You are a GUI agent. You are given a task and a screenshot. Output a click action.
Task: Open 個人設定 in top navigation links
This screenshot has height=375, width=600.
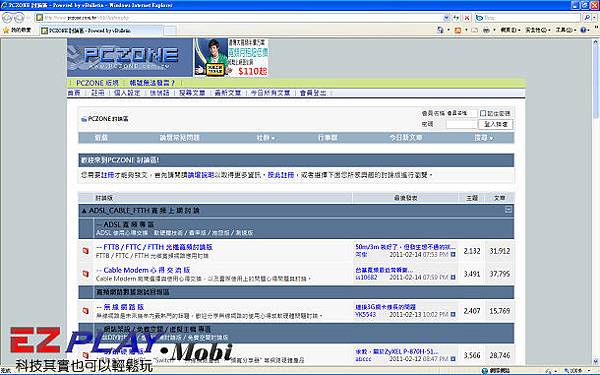pos(127,93)
